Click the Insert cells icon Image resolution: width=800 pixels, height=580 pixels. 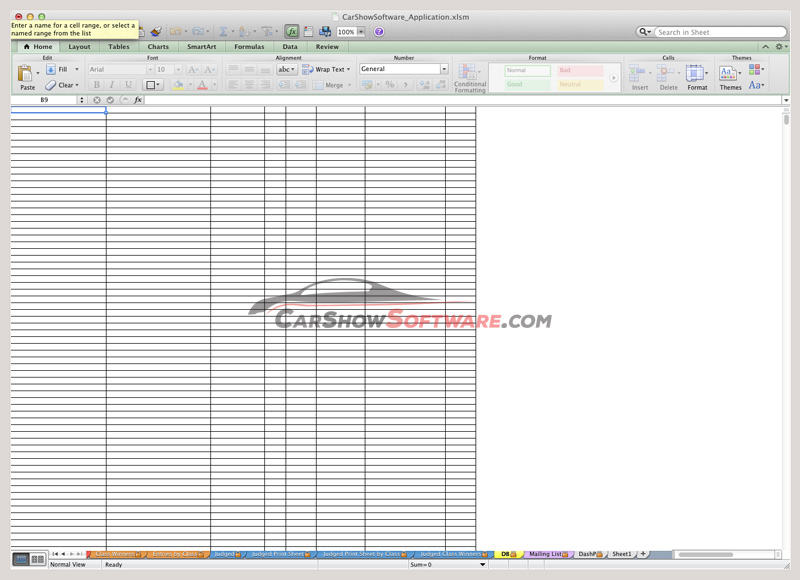tap(636, 72)
